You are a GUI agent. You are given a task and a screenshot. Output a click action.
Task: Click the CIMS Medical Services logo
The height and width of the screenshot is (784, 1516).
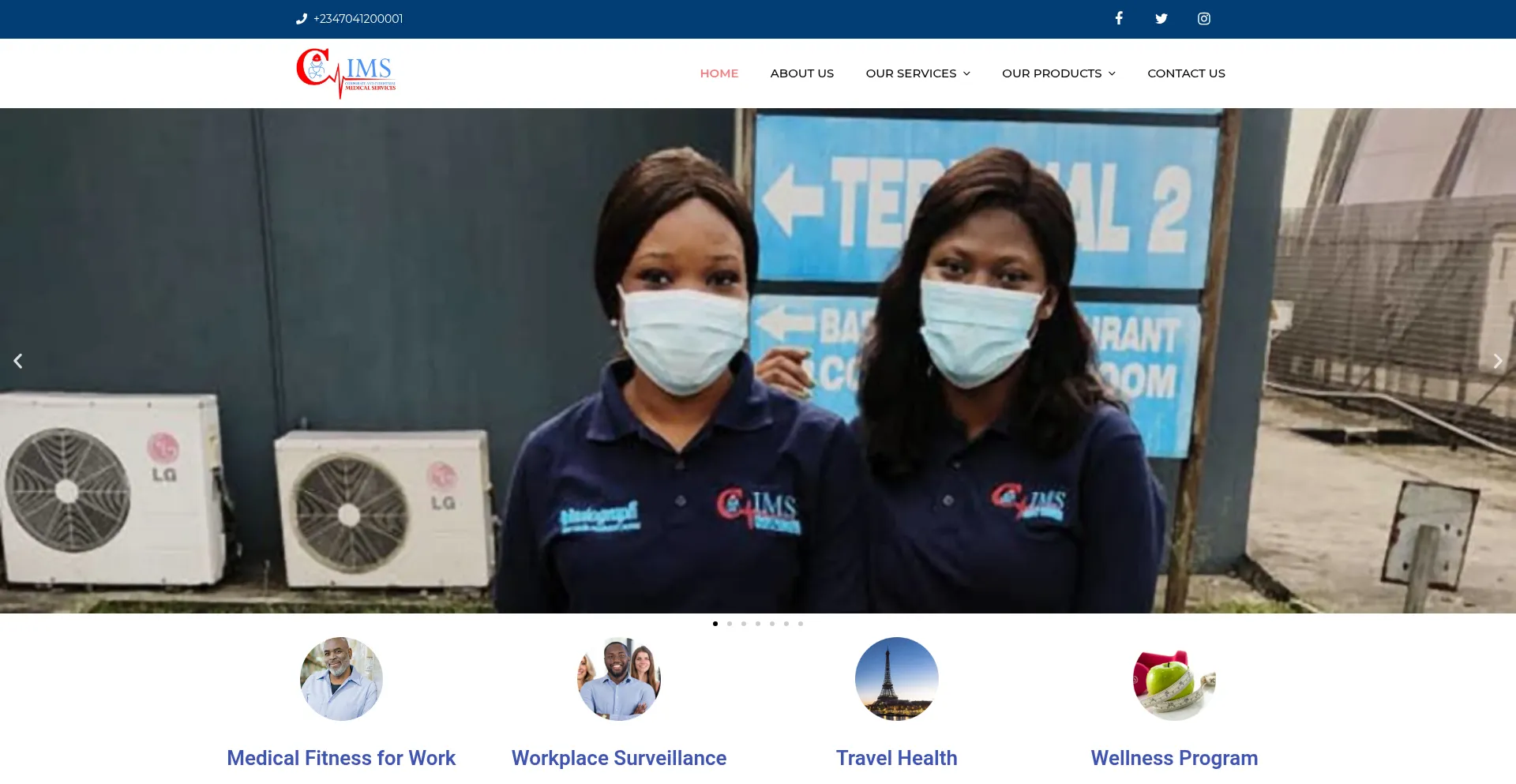point(346,73)
